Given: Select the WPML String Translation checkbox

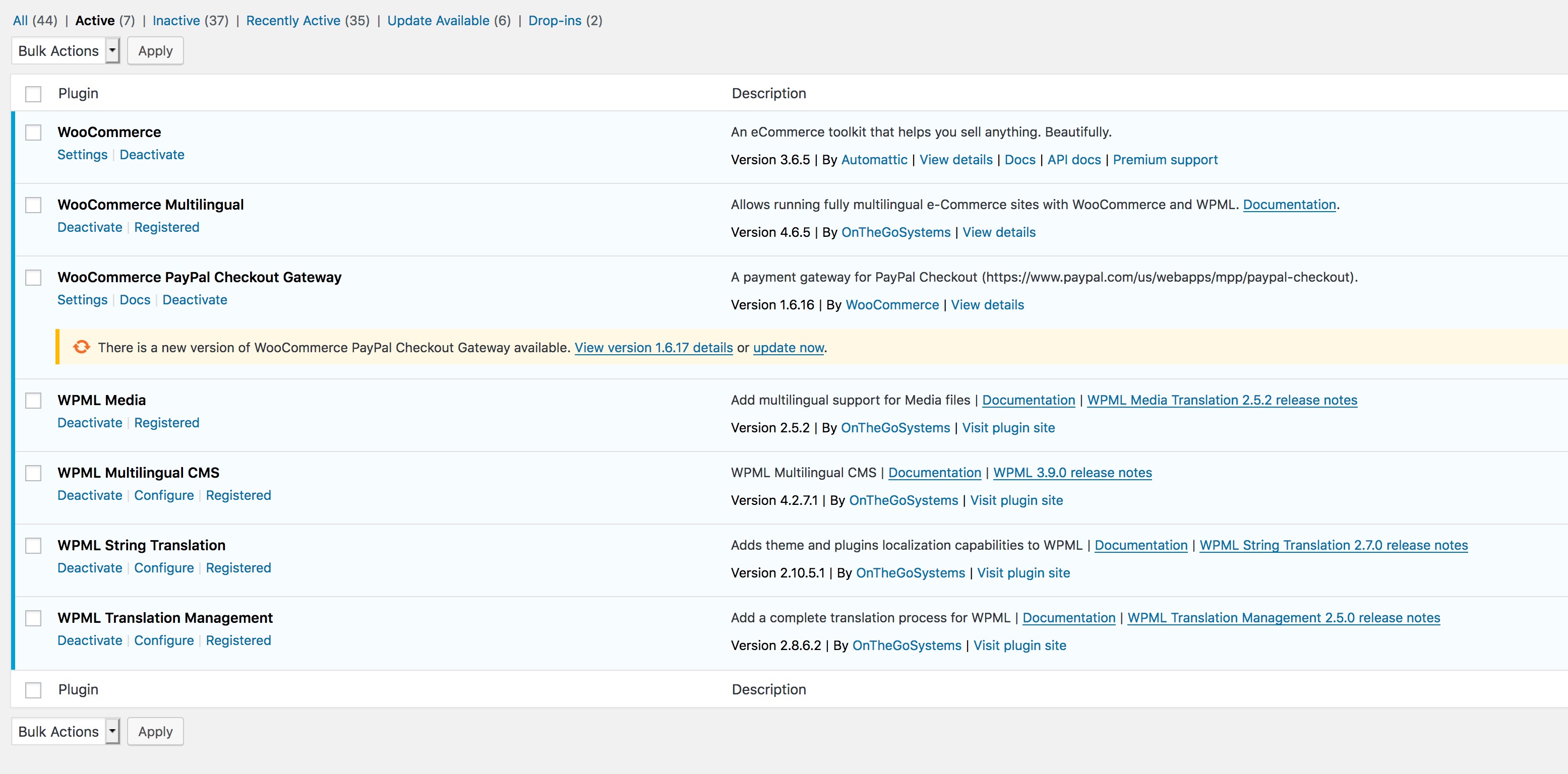Looking at the screenshot, I should tap(33, 546).
